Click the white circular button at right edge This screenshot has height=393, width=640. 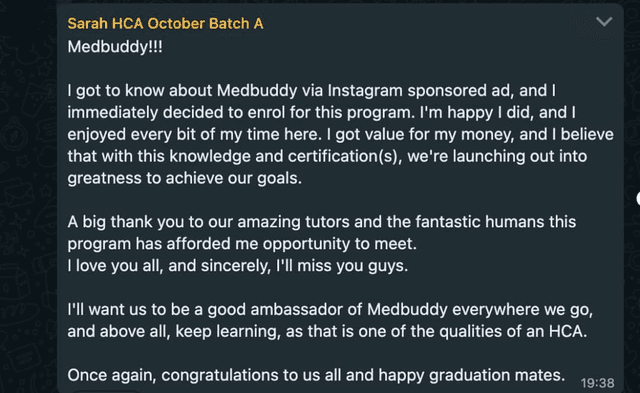point(638,198)
